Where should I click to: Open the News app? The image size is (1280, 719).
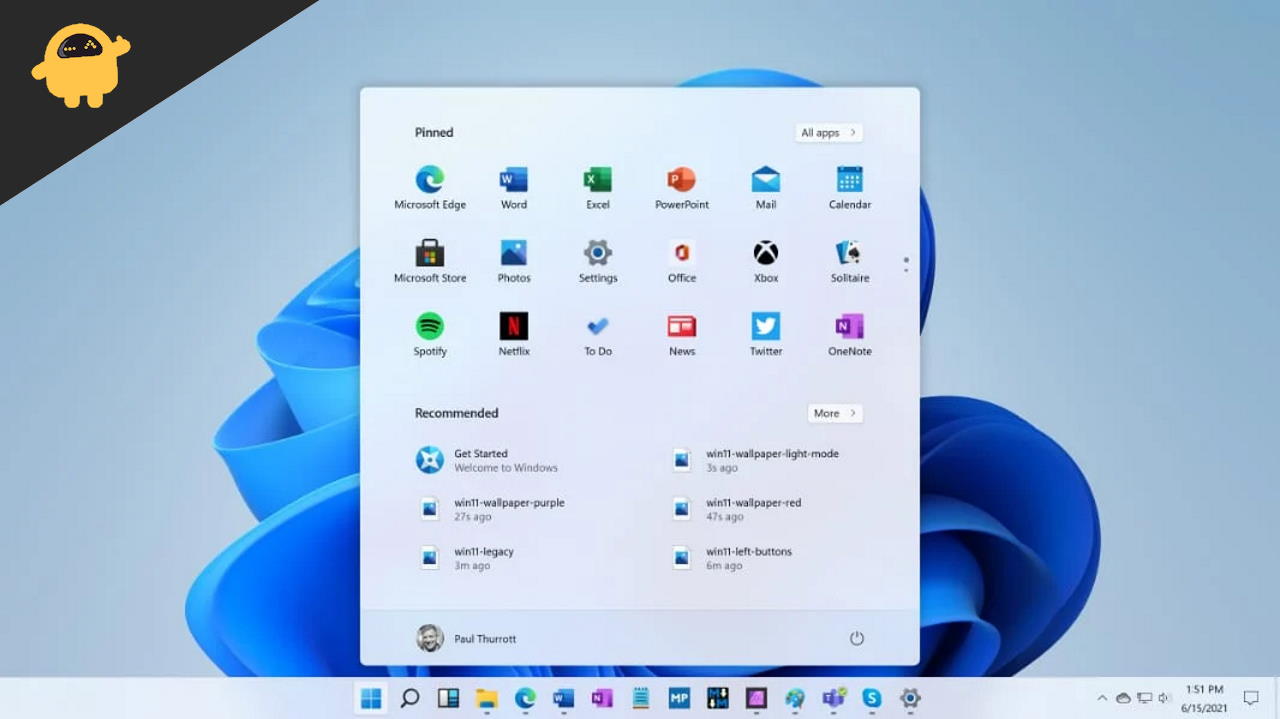click(682, 334)
